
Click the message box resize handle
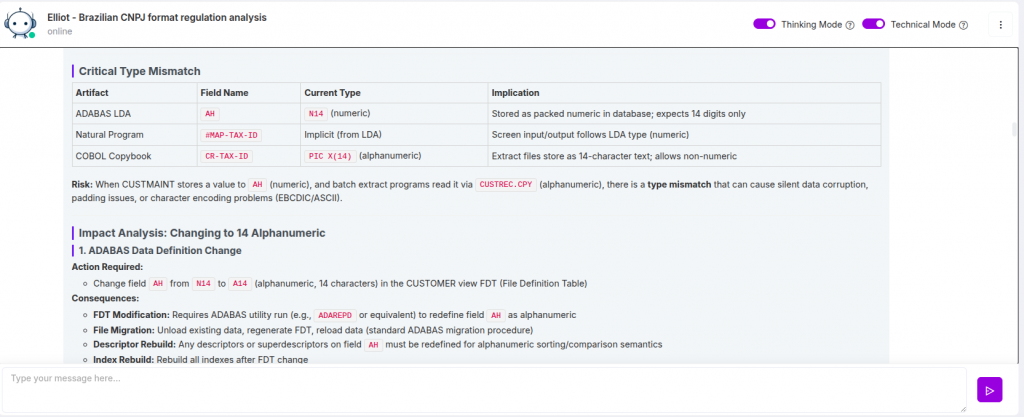962,407
